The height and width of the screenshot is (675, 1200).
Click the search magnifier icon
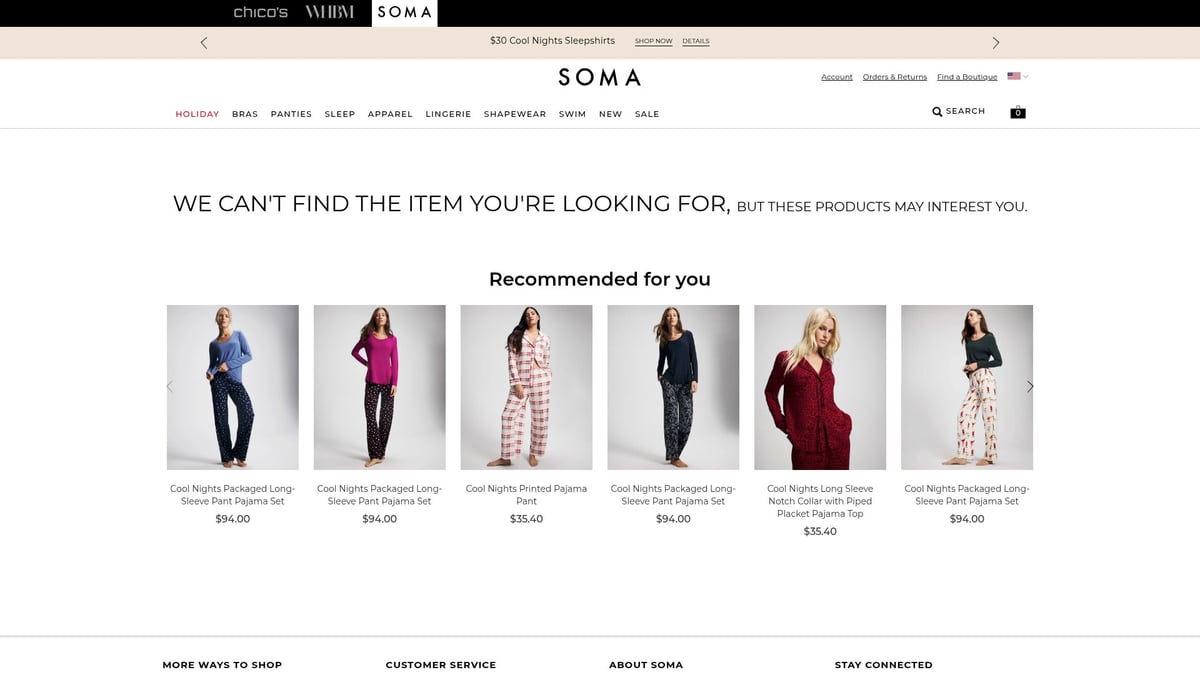coord(937,112)
